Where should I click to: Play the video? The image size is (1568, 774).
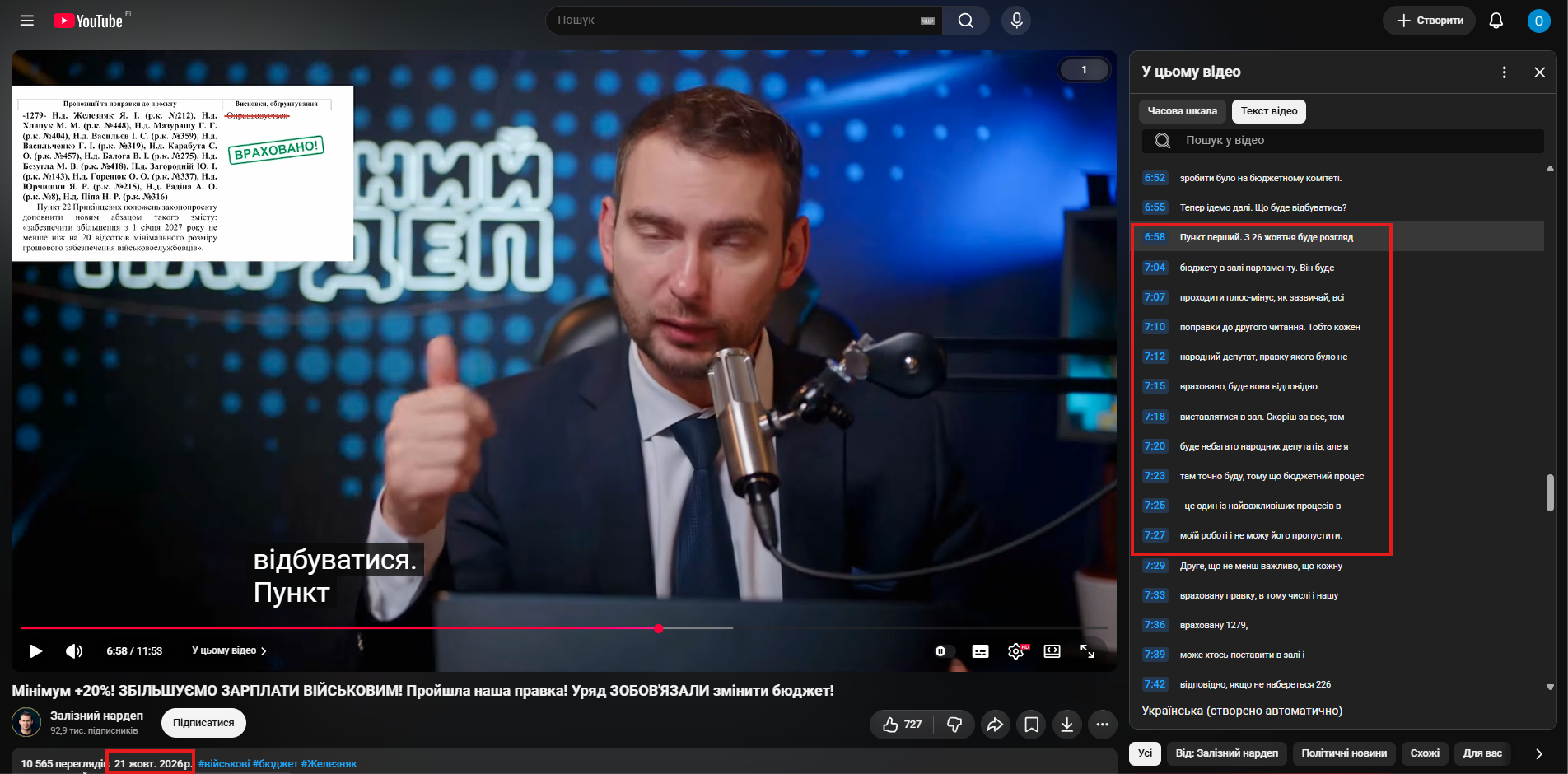tap(35, 651)
